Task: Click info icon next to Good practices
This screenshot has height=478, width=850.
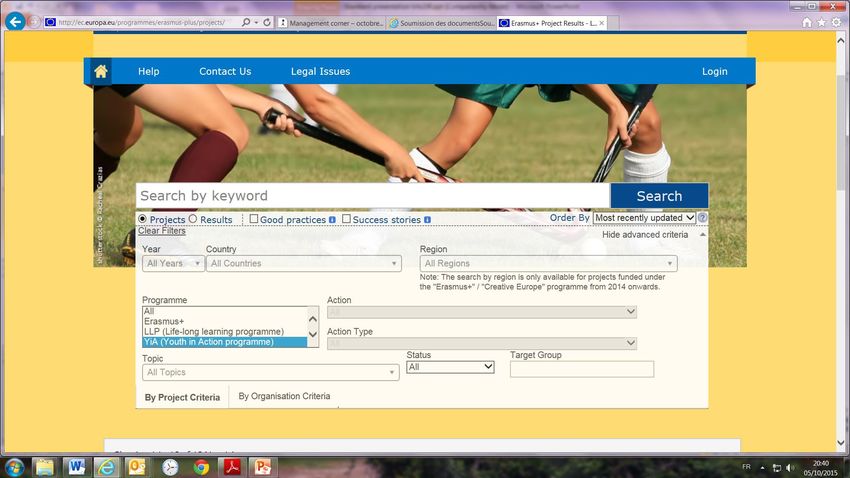Action: (332, 220)
